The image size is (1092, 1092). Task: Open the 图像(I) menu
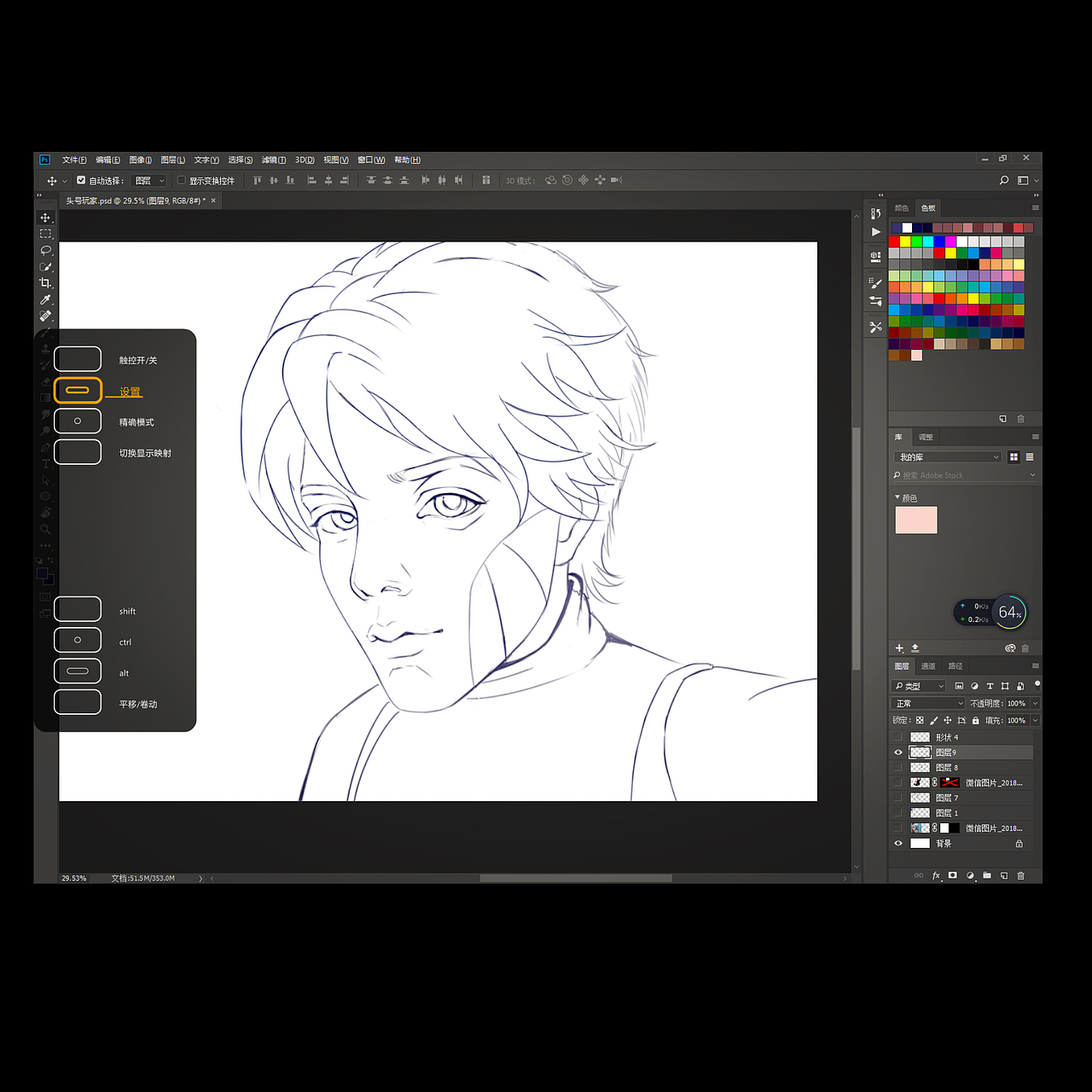point(141,160)
